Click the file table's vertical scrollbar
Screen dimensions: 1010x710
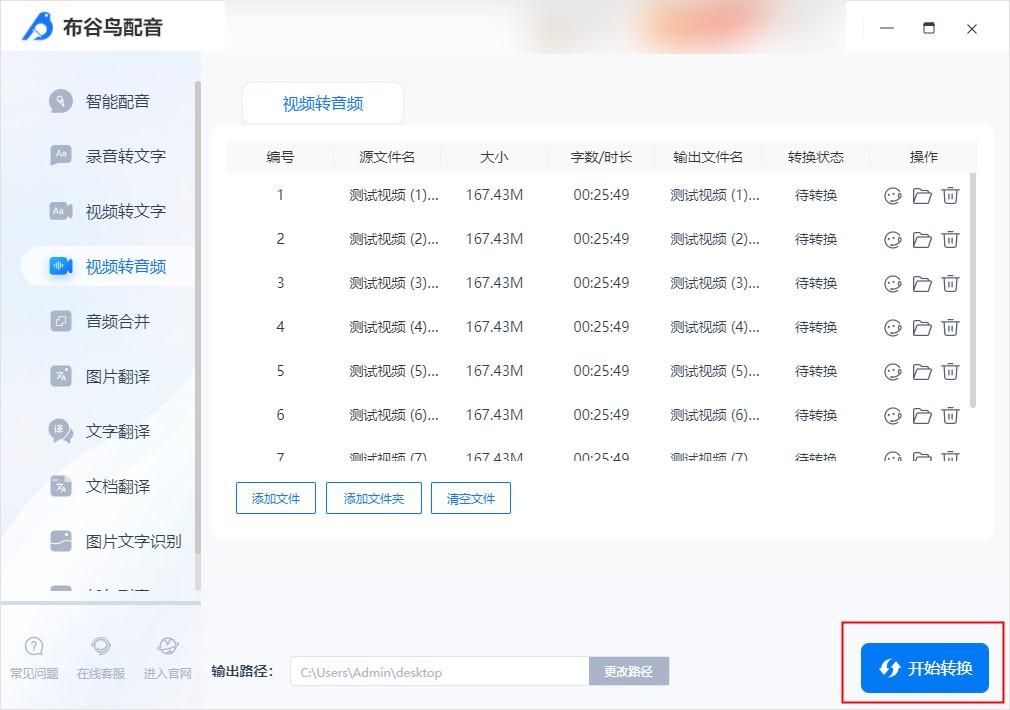pyautogui.click(x=973, y=290)
